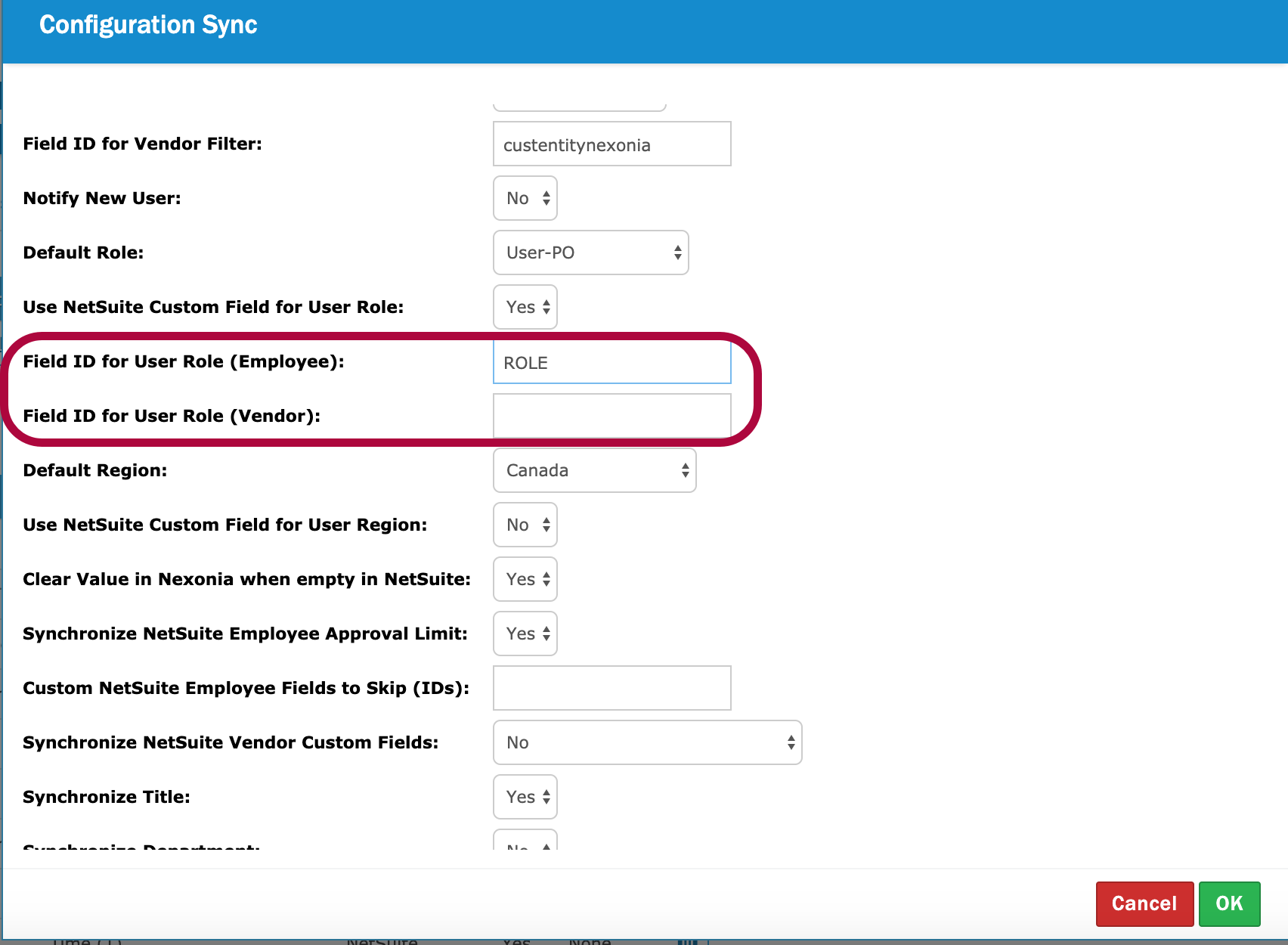The height and width of the screenshot is (945, 1288).
Task: Click the Default Role label text
Action: (83, 253)
